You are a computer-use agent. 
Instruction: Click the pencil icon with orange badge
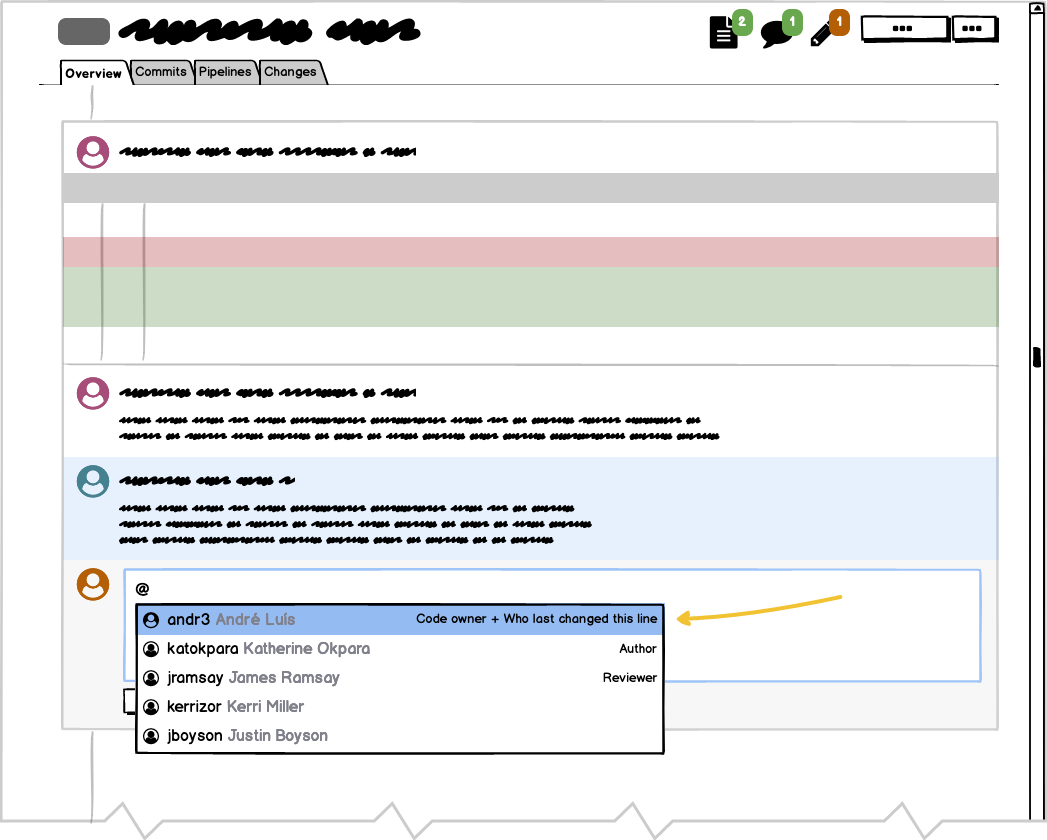822,35
